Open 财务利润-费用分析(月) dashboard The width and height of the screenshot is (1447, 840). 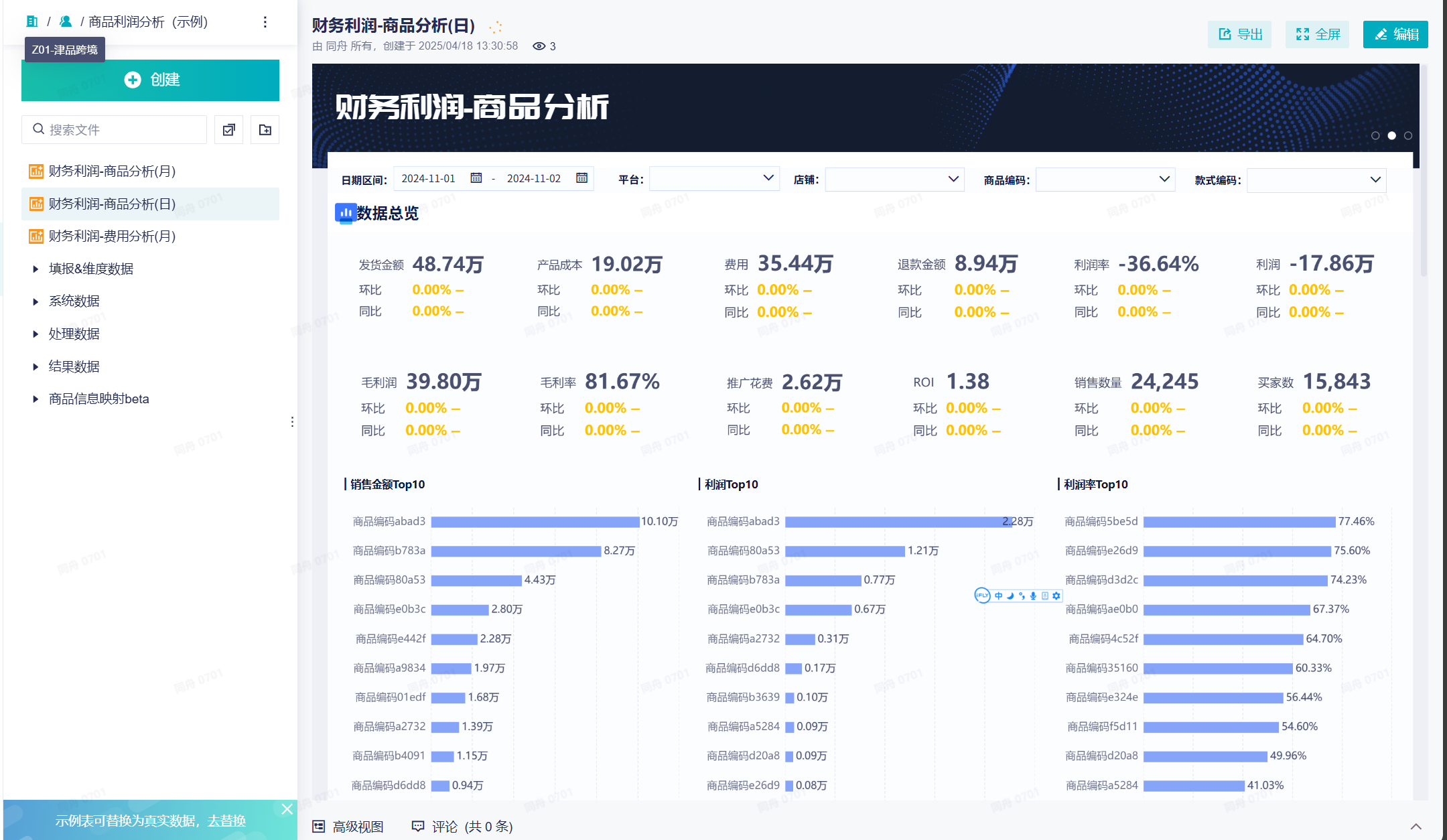pos(112,236)
